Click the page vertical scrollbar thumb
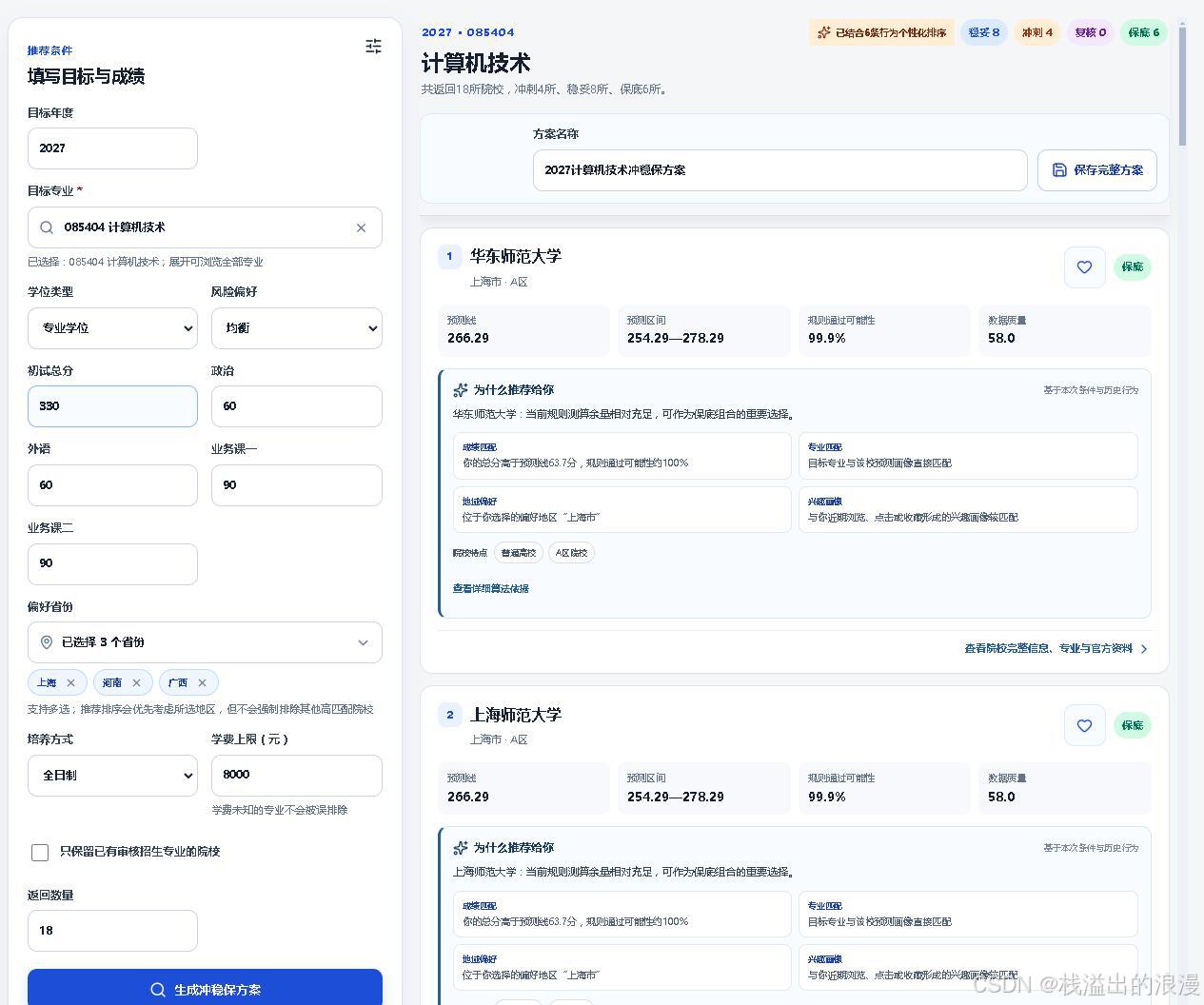1204x1005 pixels. click(1183, 86)
